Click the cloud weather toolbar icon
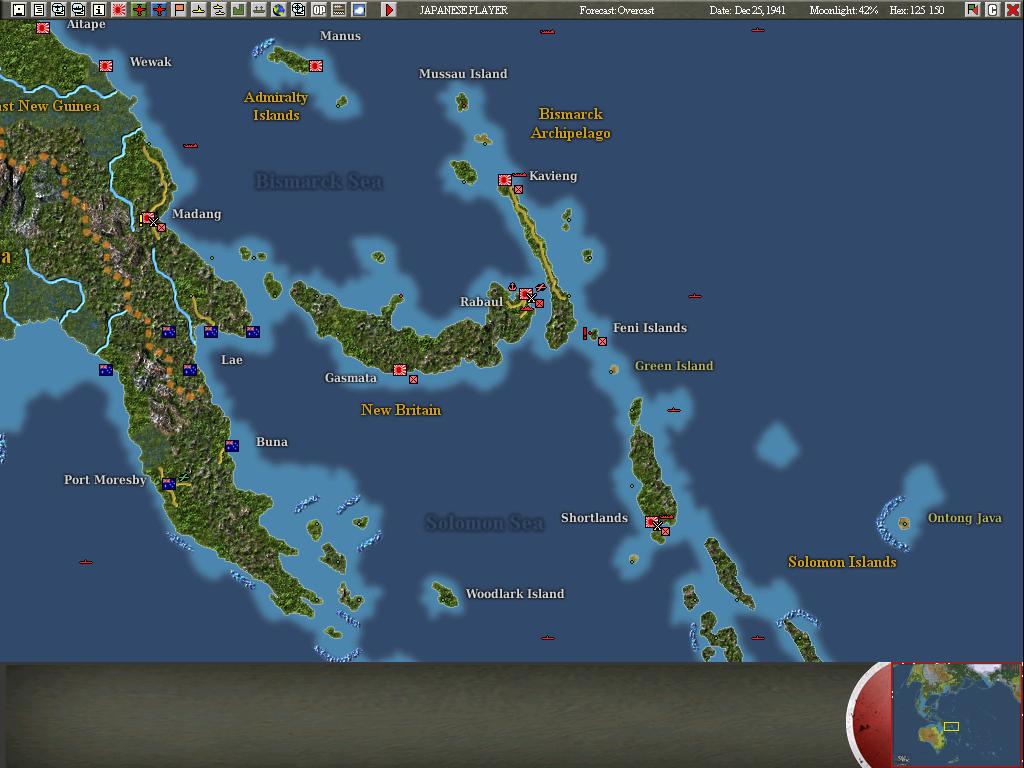The image size is (1024, 768). tap(359, 10)
